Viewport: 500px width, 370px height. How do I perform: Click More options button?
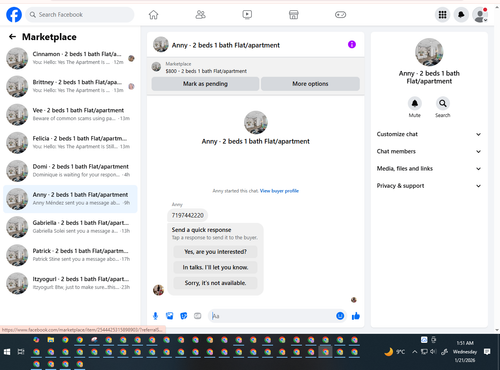pos(310,84)
